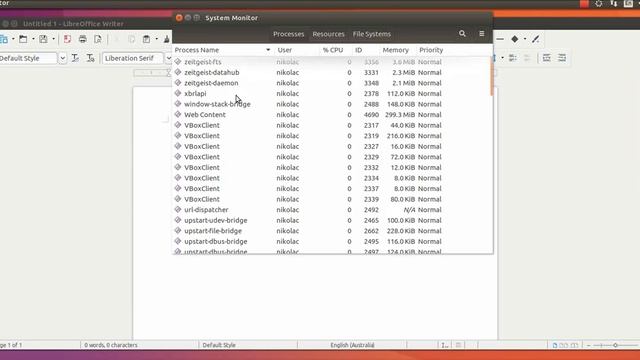This screenshot has height=360, width=640.
Task: Expand the Default Style paragraph style dropdown
Action: tap(62, 58)
